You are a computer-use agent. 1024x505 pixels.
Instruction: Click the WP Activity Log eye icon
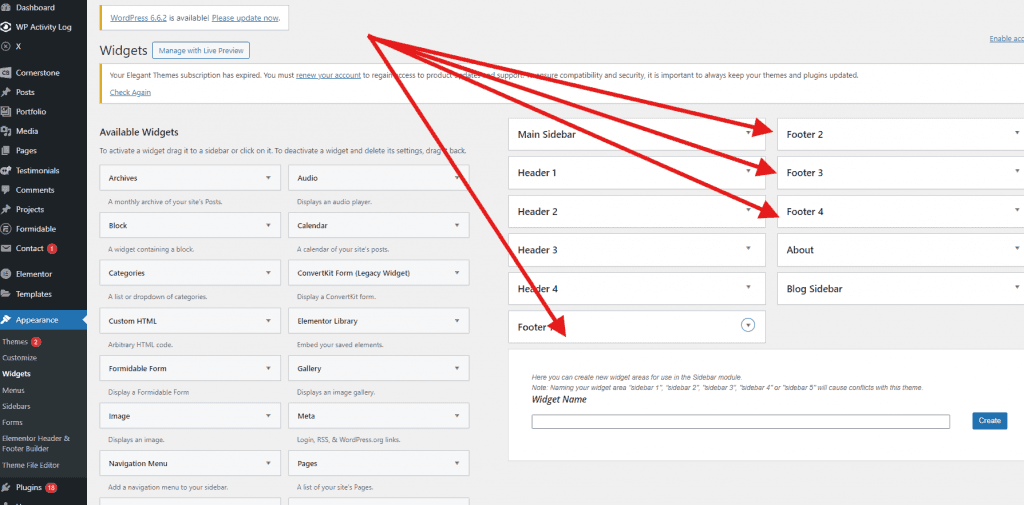[x=6, y=27]
